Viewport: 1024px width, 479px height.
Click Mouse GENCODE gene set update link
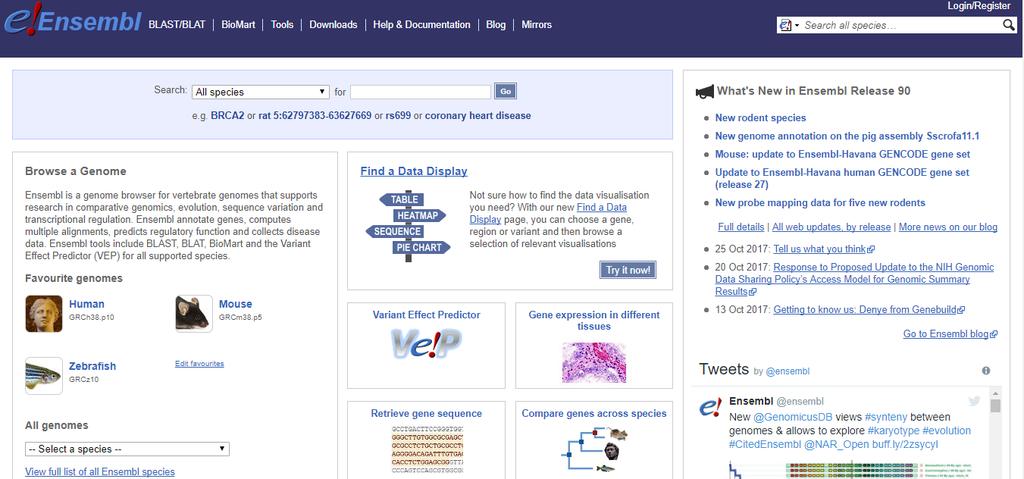(x=842, y=155)
